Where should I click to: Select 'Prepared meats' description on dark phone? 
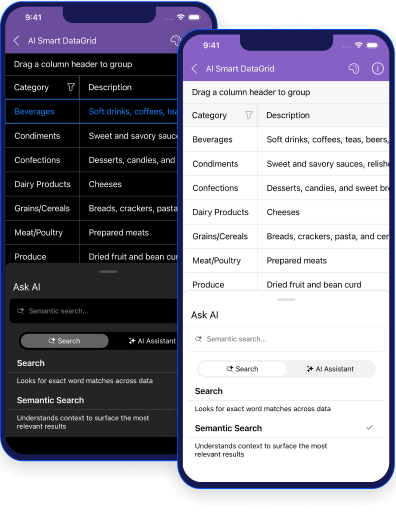click(129, 232)
